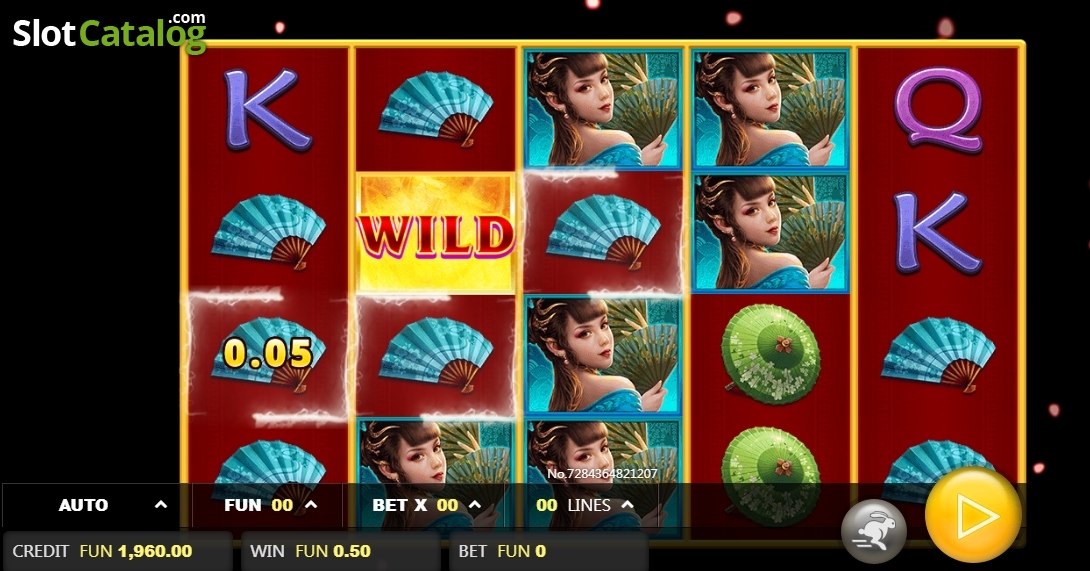Click the WIN FUN 0.50 readout

341,552
